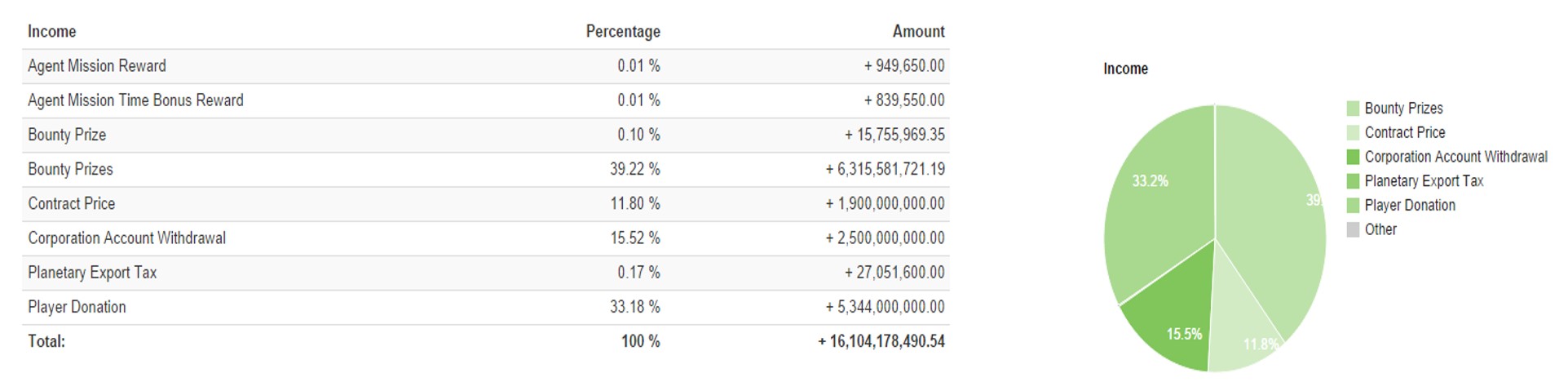
Task: Click the Corporation Account Withdrawal legend label
Action: tap(1455, 157)
